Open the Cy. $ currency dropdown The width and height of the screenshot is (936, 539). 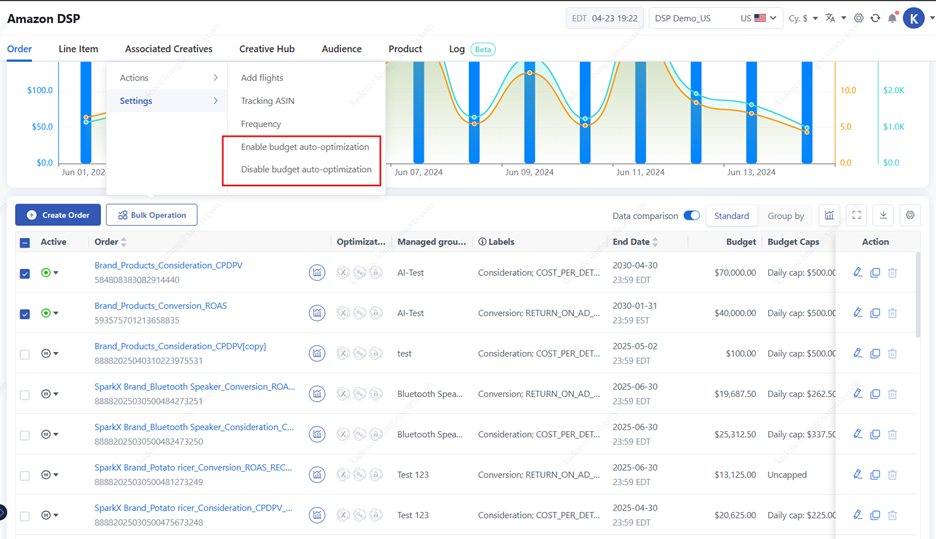point(802,18)
